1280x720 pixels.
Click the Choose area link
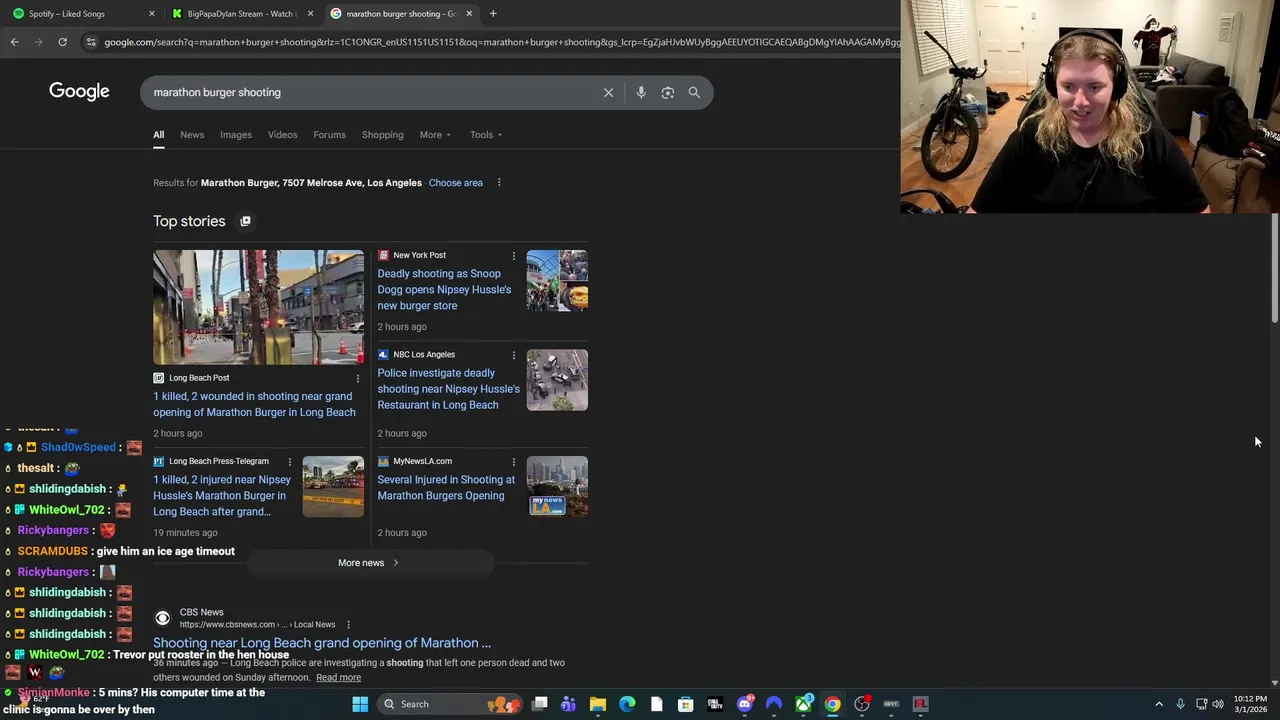[455, 183]
